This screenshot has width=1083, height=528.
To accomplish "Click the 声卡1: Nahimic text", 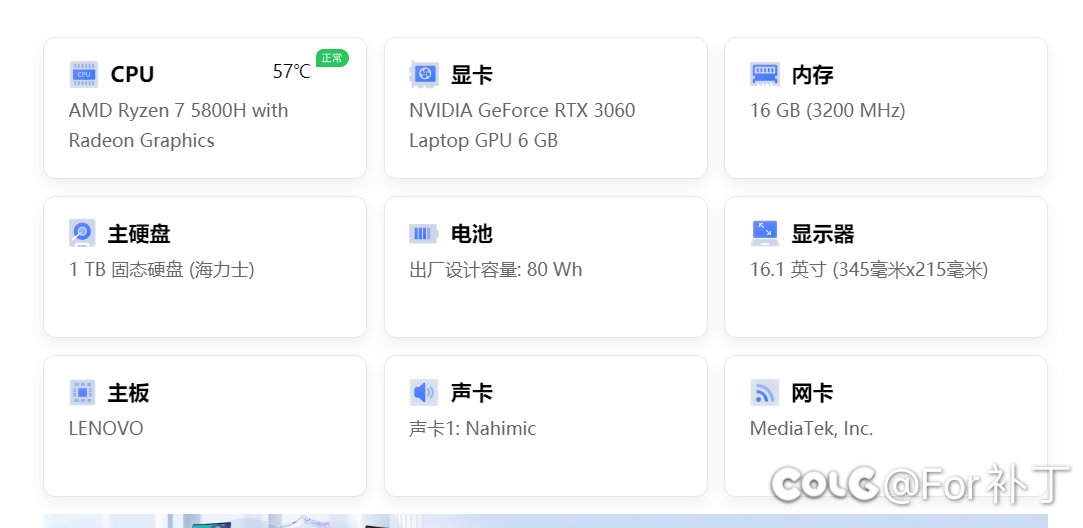I will [x=472, y=428].
